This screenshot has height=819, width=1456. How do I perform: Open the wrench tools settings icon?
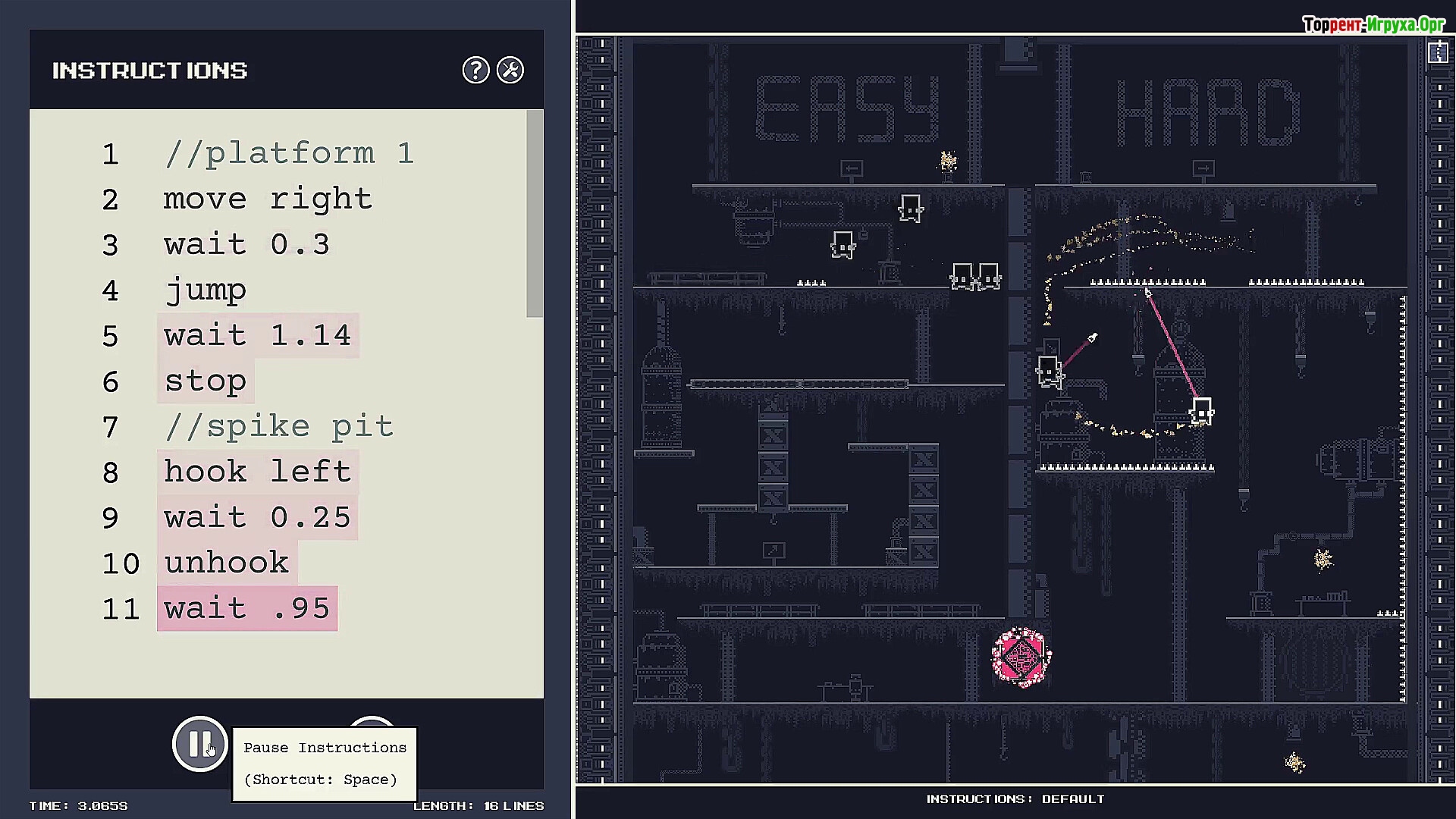point(510,71)
